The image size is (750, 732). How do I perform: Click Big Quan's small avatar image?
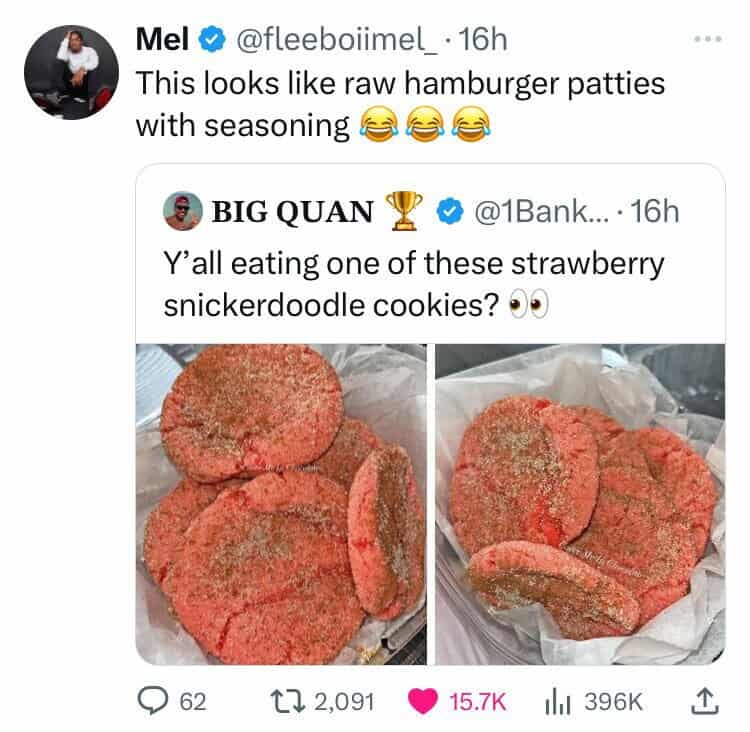(183, 211)
